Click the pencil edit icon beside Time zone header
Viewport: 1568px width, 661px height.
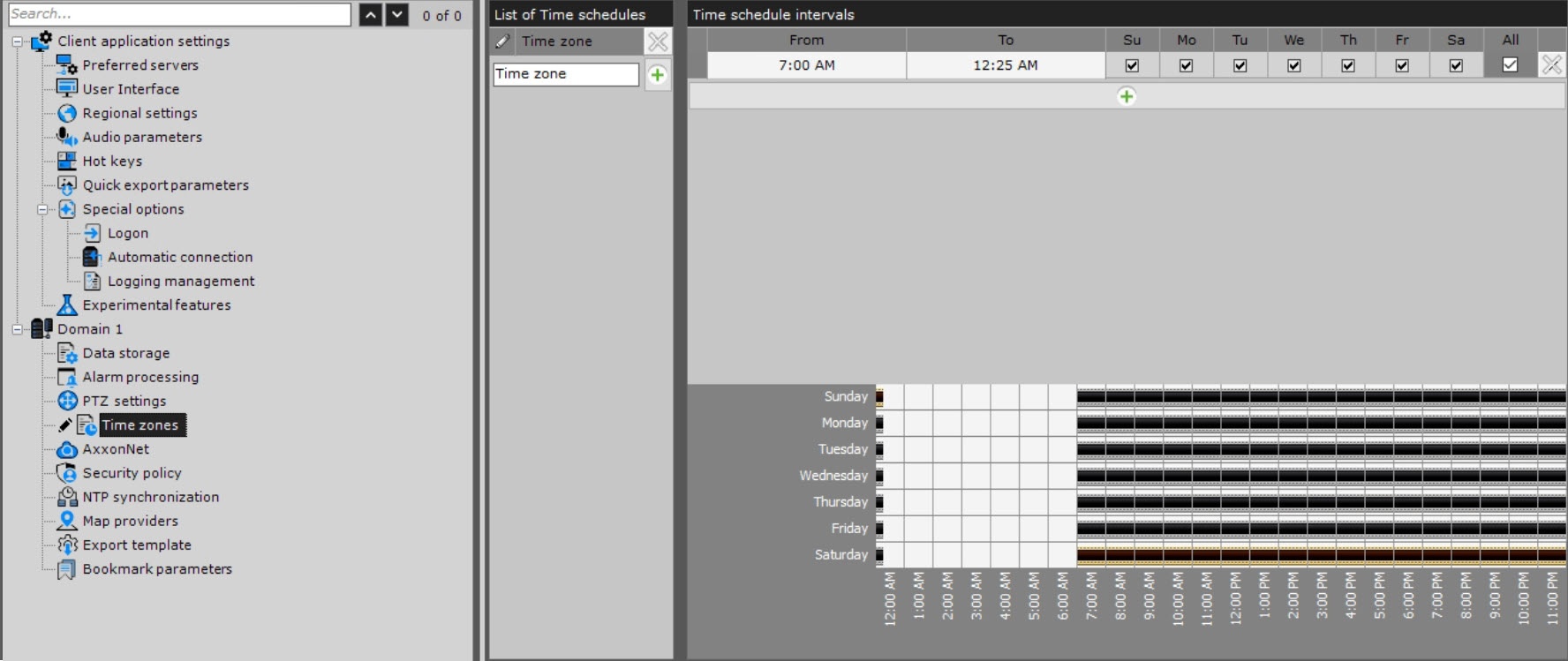(502, 41)
